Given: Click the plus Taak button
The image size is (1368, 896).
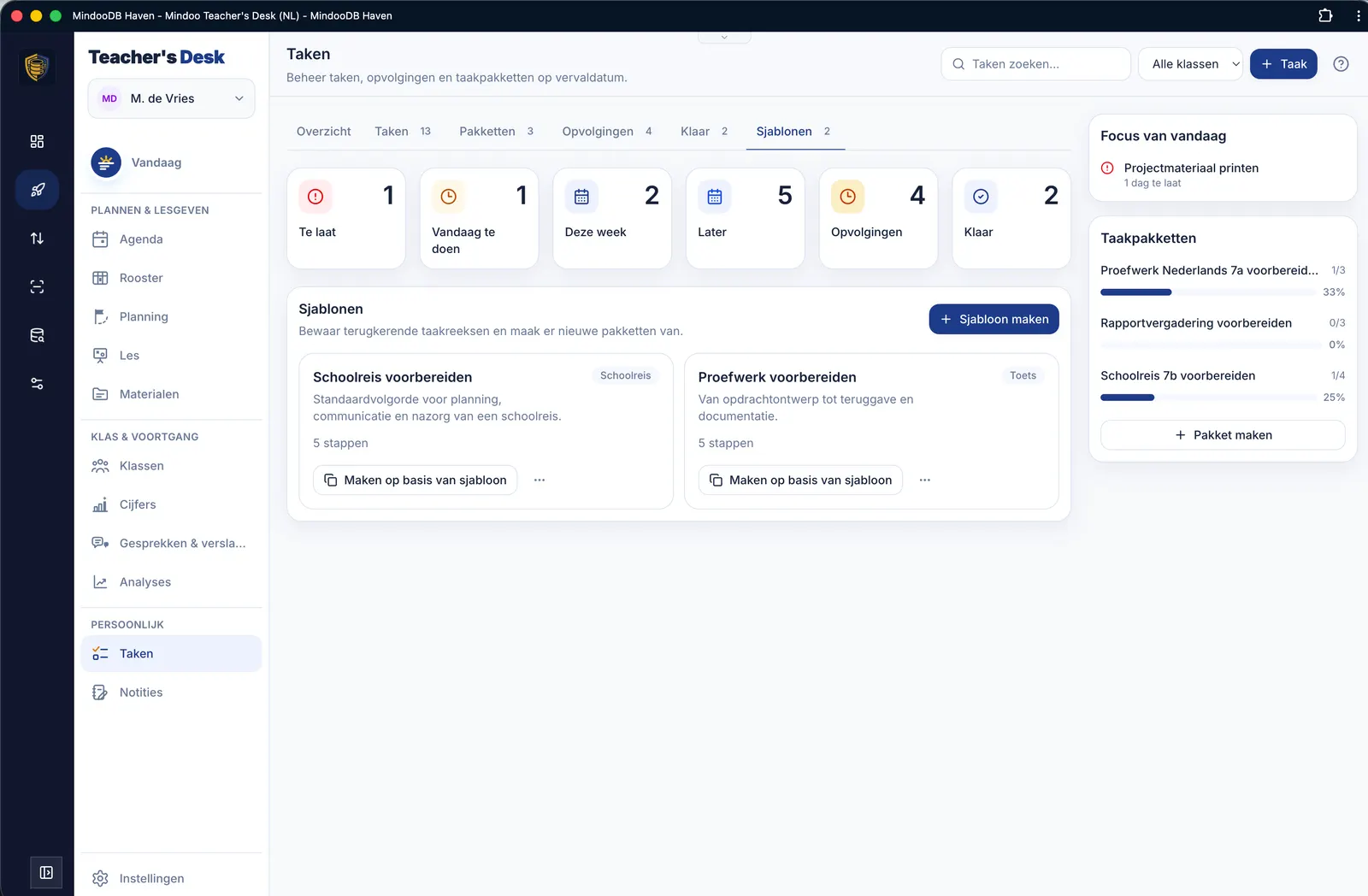Looking at the screenshot, I should 1283,64.
